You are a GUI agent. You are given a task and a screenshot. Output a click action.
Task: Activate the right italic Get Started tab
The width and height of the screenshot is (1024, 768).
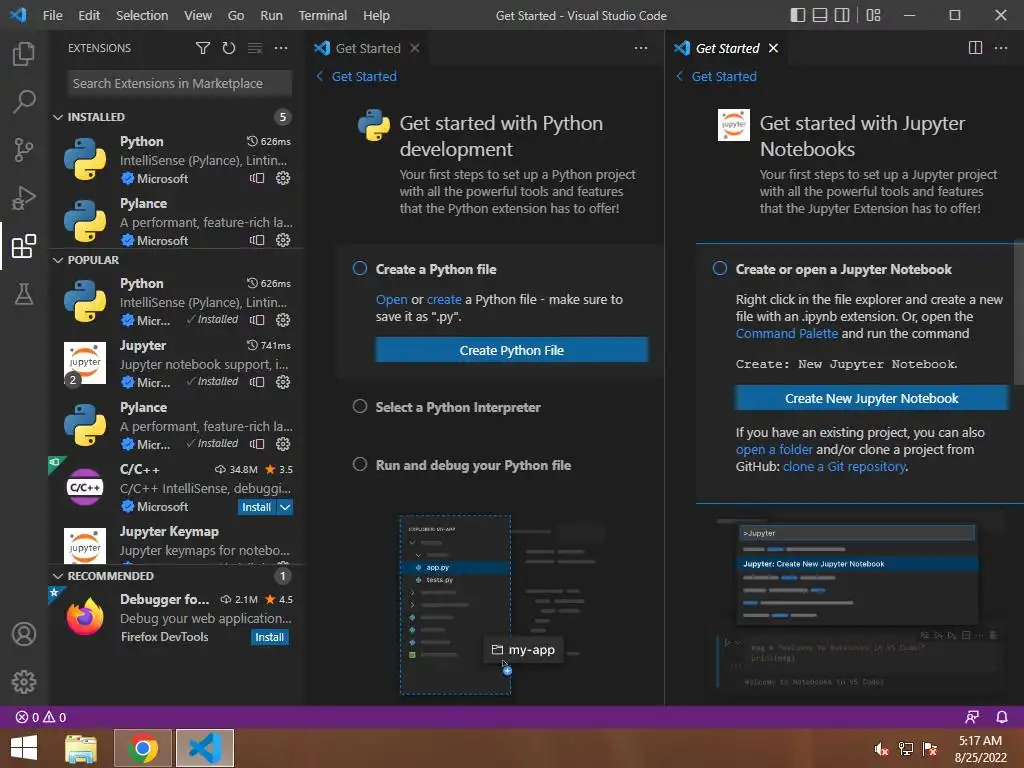coord(727,48)
